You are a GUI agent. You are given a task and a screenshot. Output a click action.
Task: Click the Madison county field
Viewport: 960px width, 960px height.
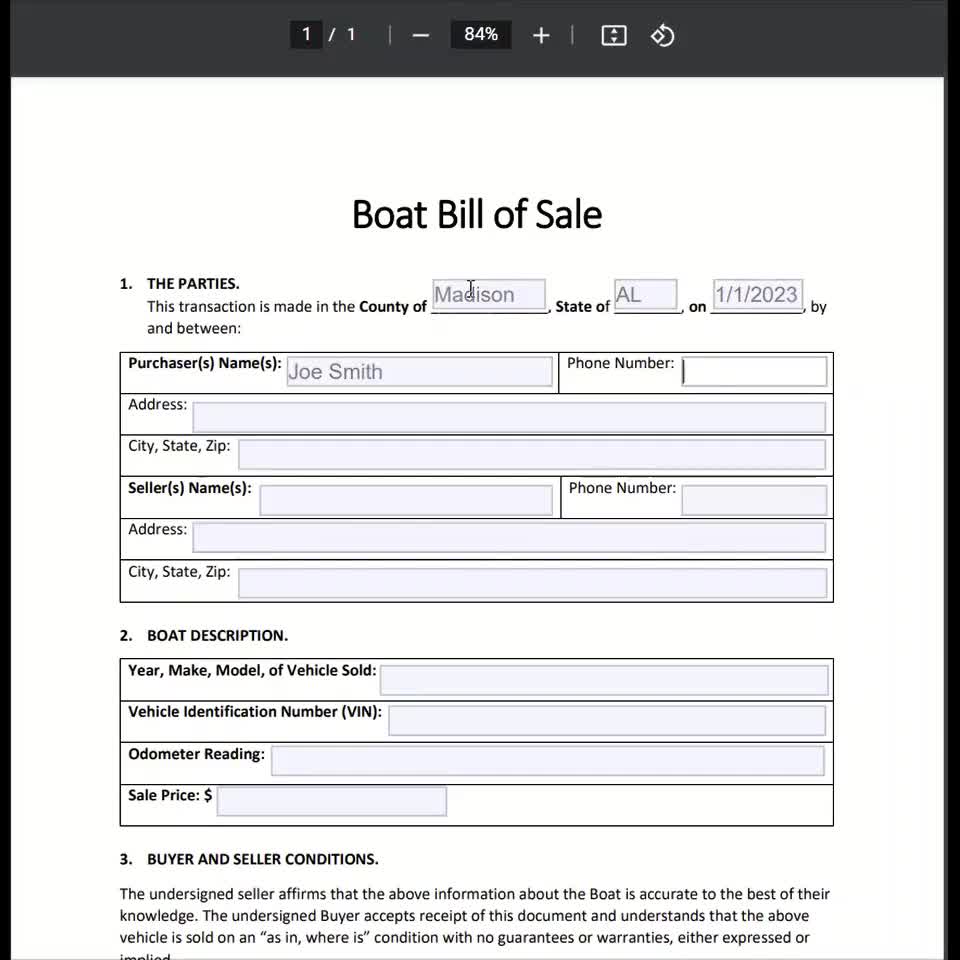pyautogui.click(x=488, y=293)
